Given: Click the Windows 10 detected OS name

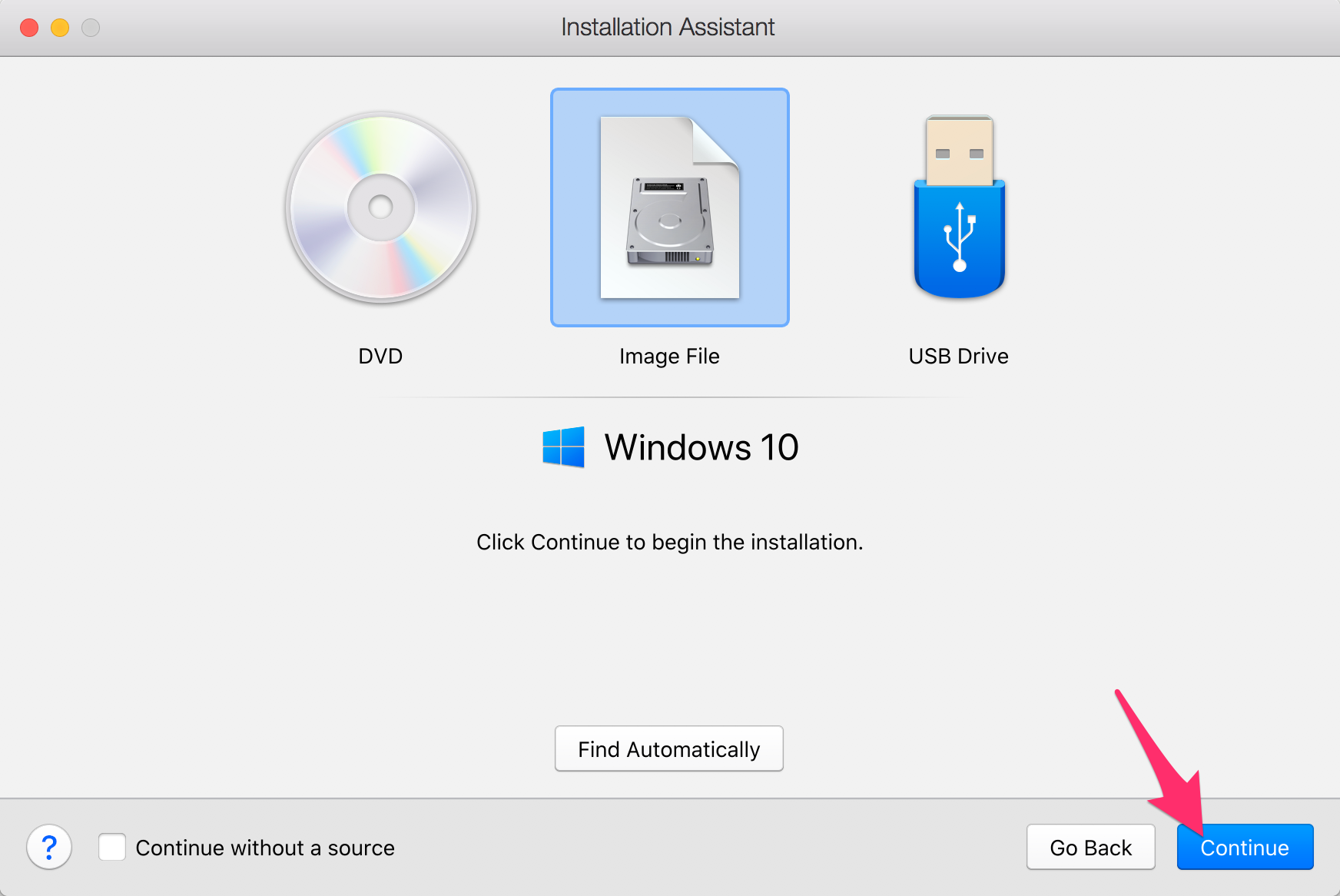Looking at the screenshot, I should (x=702, y=447).
